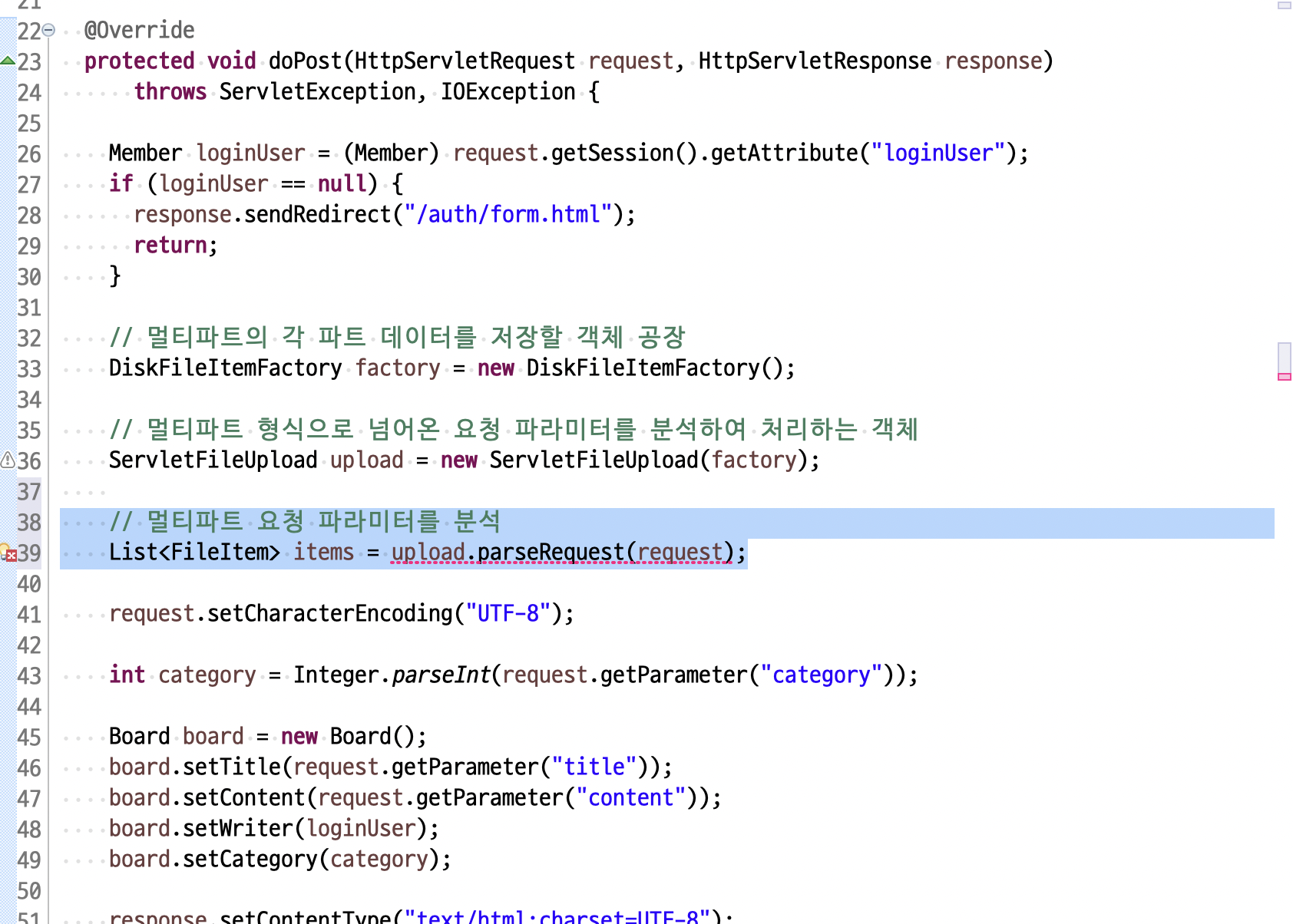
Task: Click the underlined parseRequest call on line 39
Action: (562, 552)
